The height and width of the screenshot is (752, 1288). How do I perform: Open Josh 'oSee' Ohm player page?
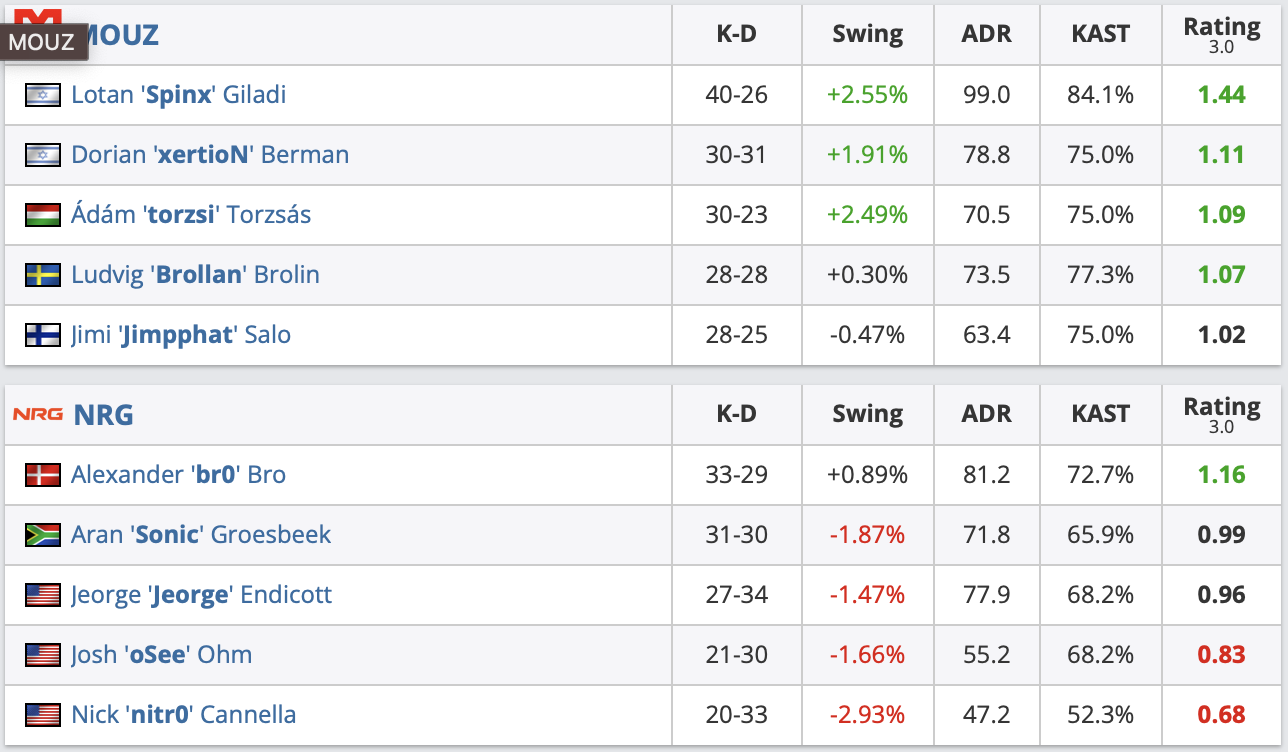pyautogui.click(x=161, y=655)
